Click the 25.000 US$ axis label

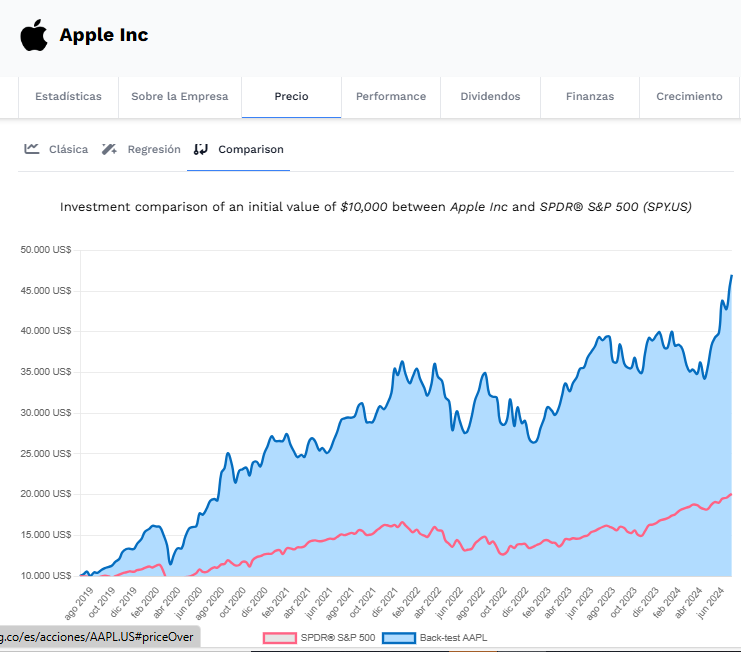click(46, 454)
